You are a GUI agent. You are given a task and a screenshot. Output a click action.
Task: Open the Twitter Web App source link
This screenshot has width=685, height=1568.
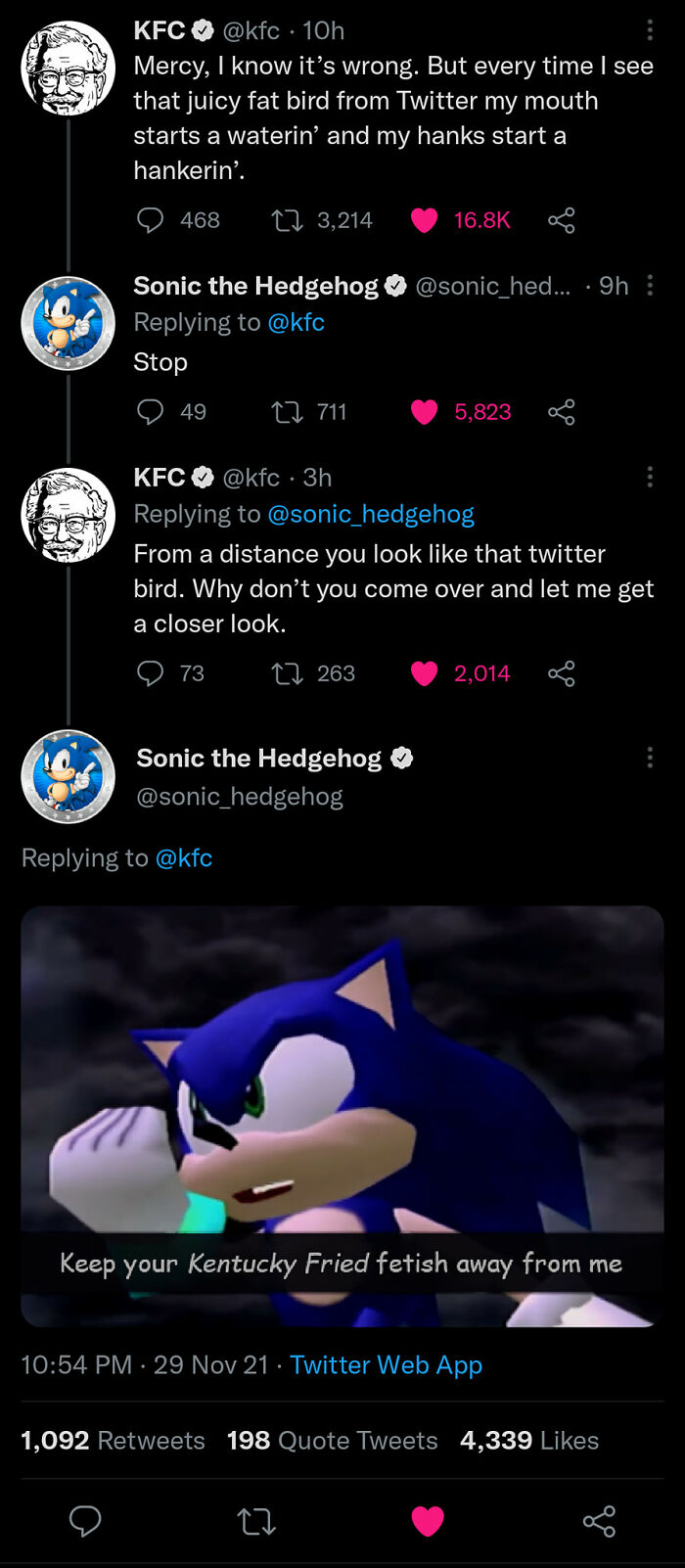[386, 1364]
